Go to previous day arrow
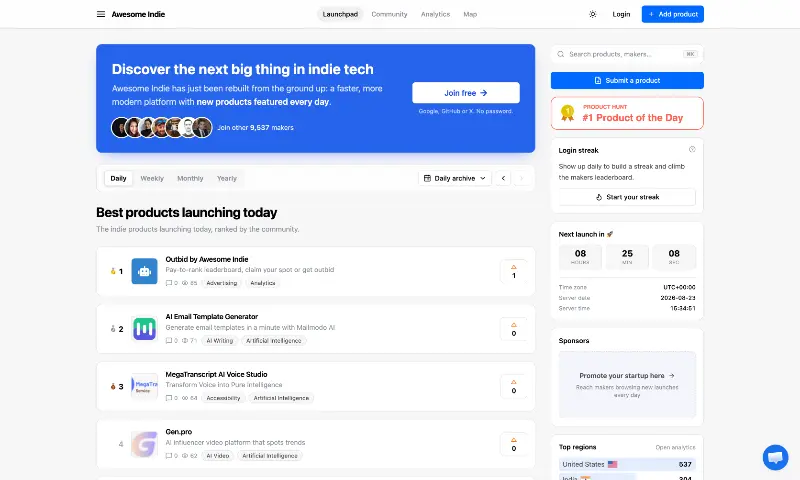 tap(503, 178)
